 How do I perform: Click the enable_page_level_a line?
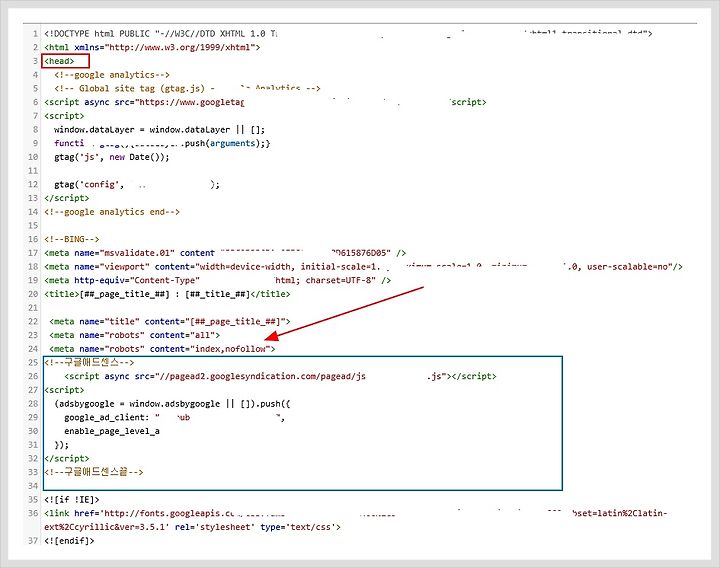click(x=112, y=431)
